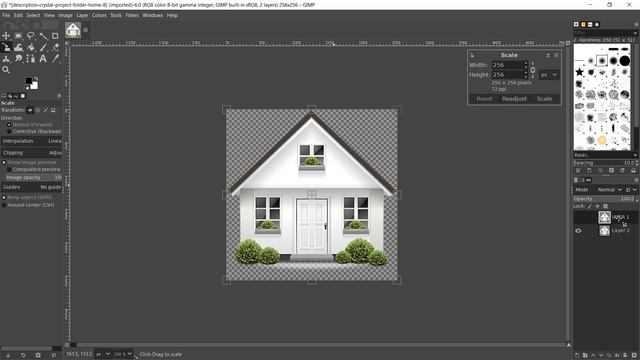Select the Paintbrush tool
Screen dimensions: 640x360
point(43,47)
